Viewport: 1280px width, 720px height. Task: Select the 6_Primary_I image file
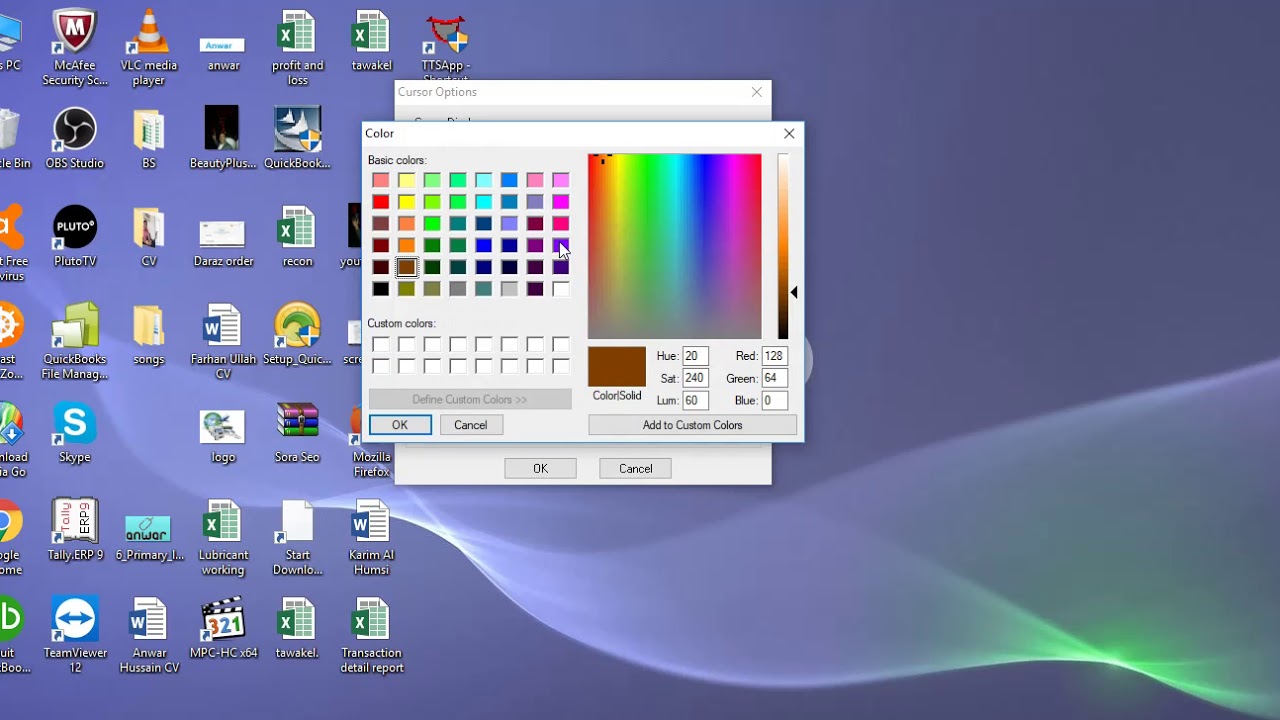tap(148, 537)
